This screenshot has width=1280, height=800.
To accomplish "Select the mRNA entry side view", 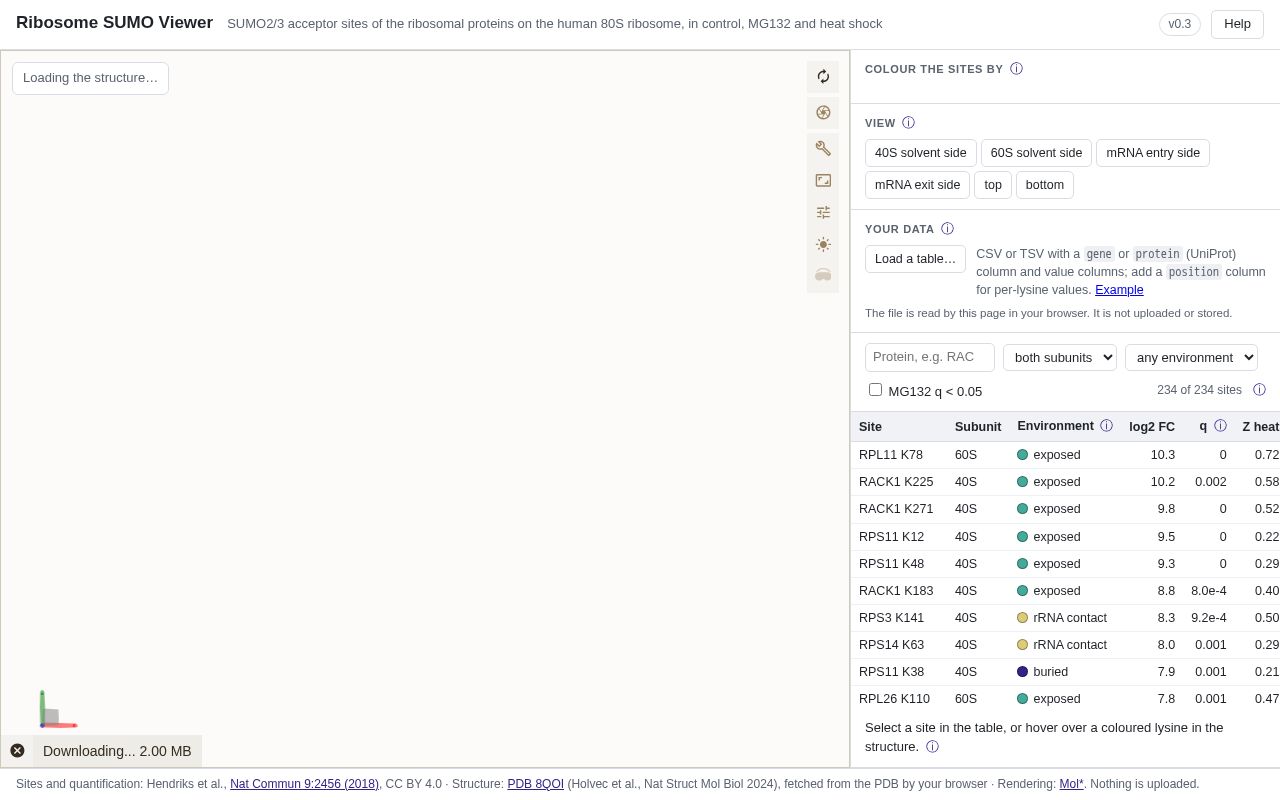I will pos(1153,153).
